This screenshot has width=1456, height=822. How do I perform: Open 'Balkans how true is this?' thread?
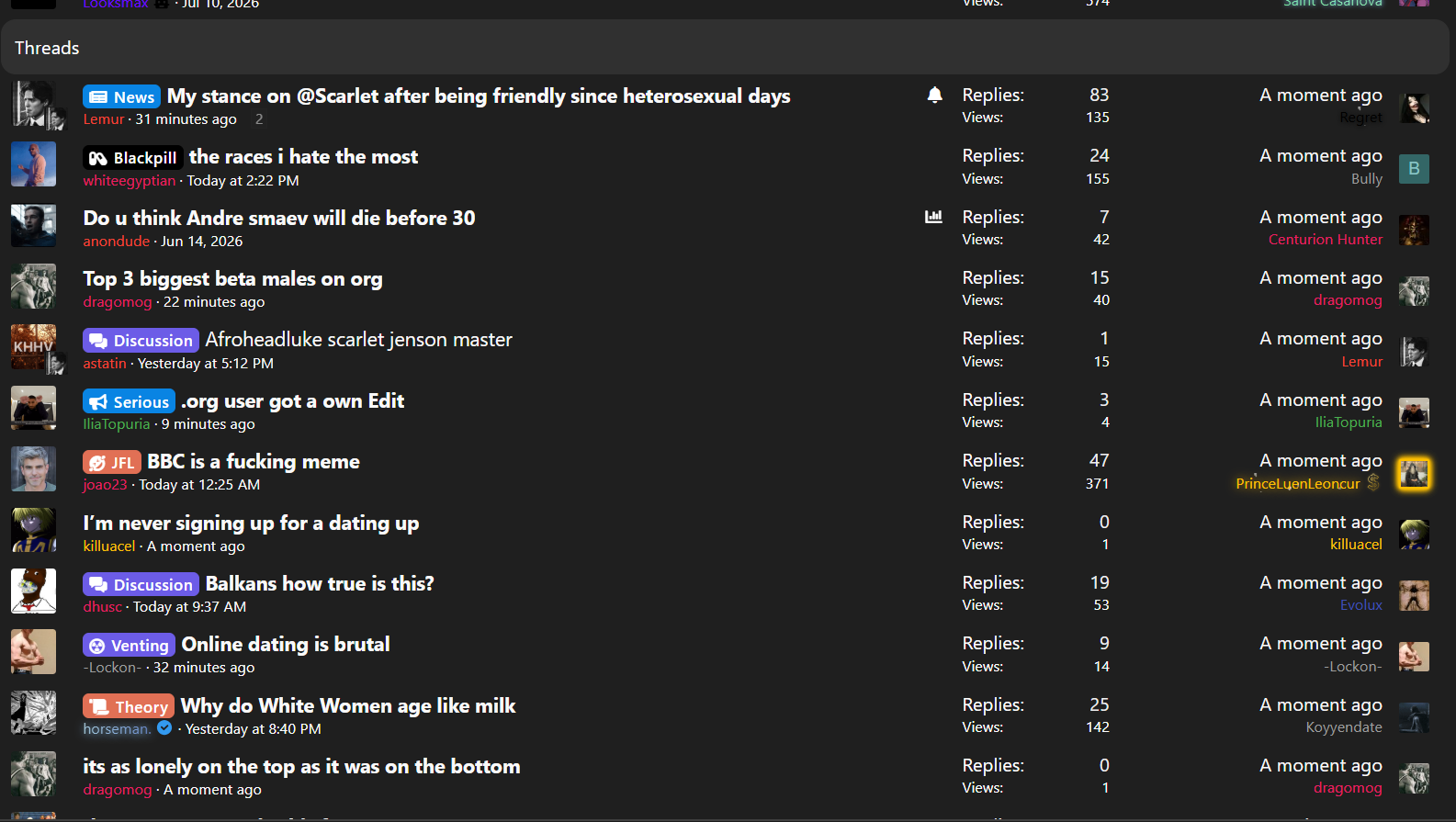coord(320,583)
